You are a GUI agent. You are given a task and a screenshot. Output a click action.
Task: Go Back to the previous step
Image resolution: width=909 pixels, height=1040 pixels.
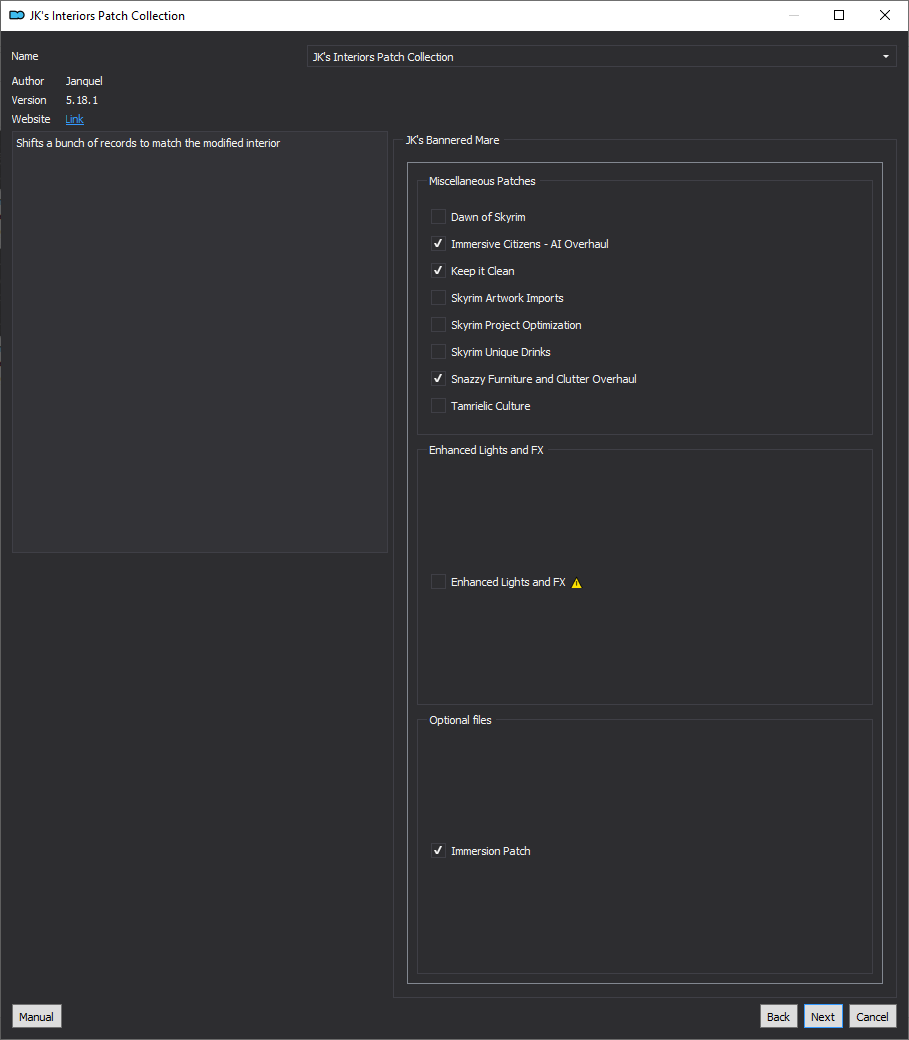[x=778, y=1016]
